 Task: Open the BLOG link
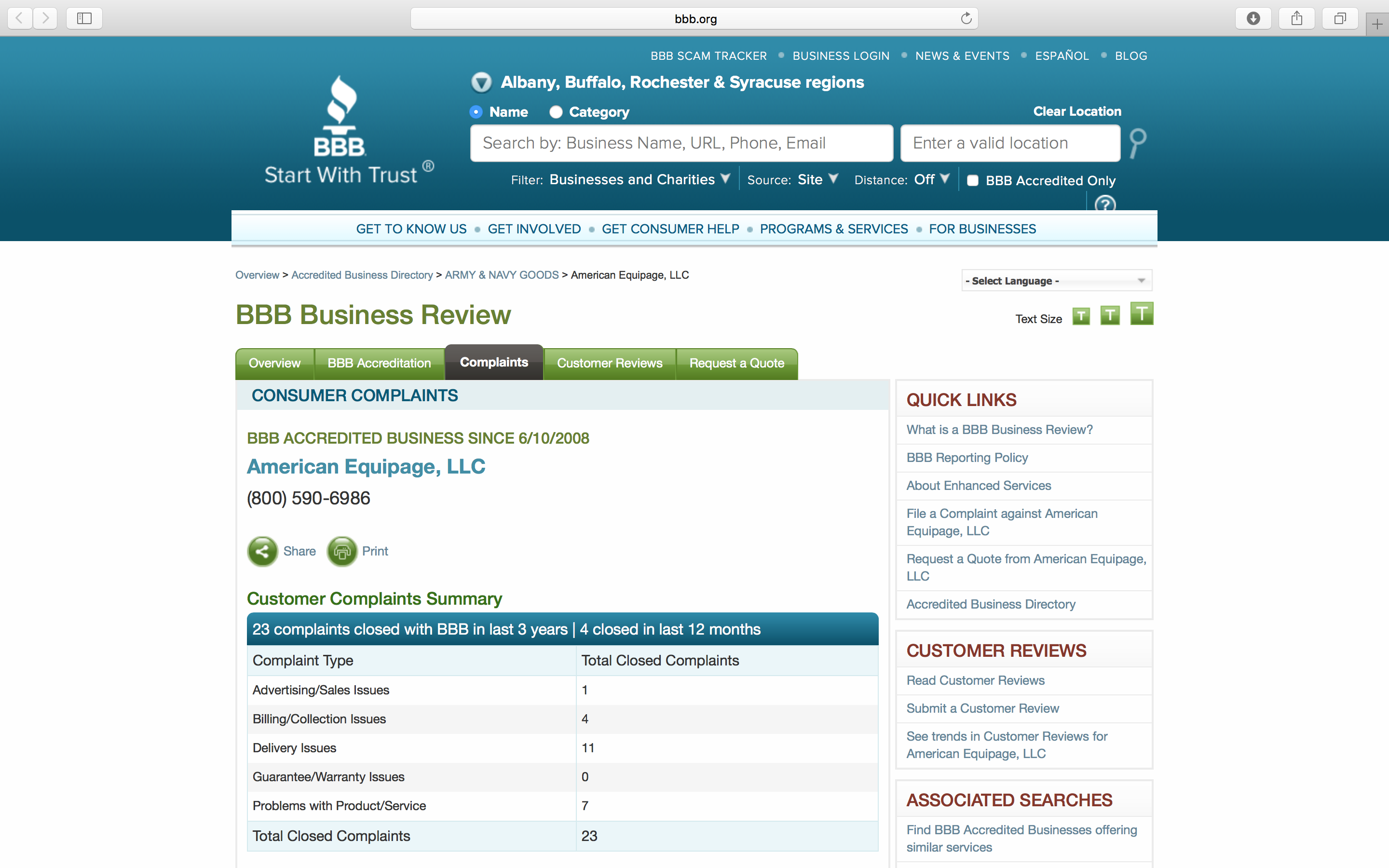tap(1130, 55)
